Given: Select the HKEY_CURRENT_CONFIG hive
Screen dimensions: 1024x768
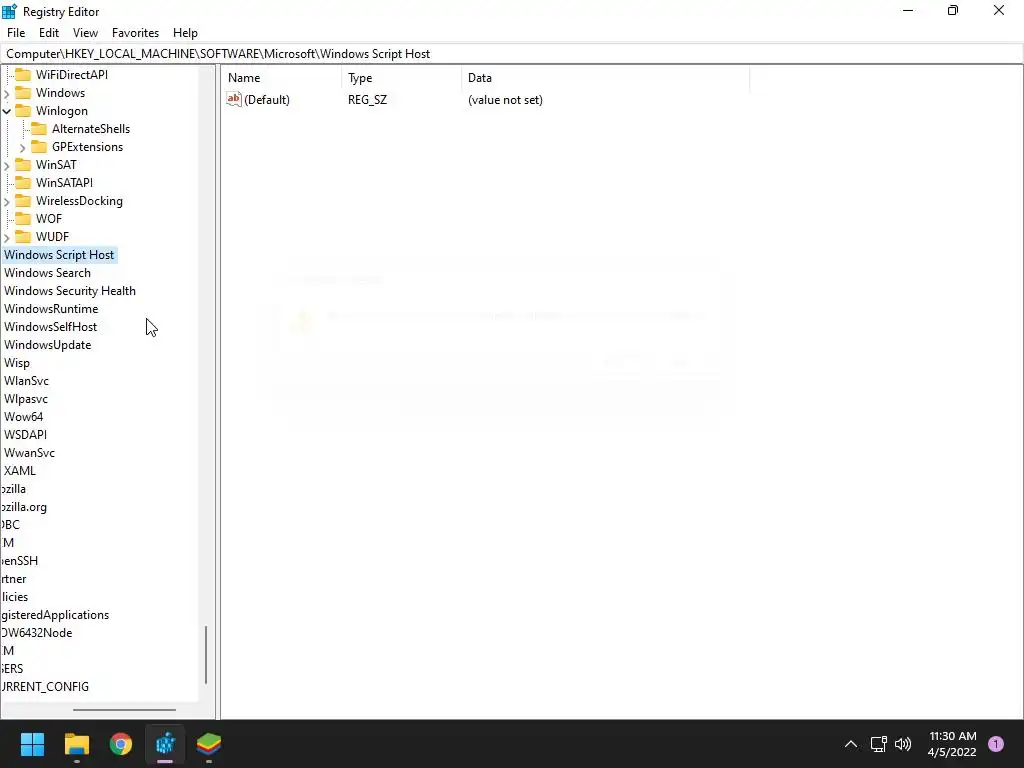Looking at the screenshot, I should click(44, 686).
